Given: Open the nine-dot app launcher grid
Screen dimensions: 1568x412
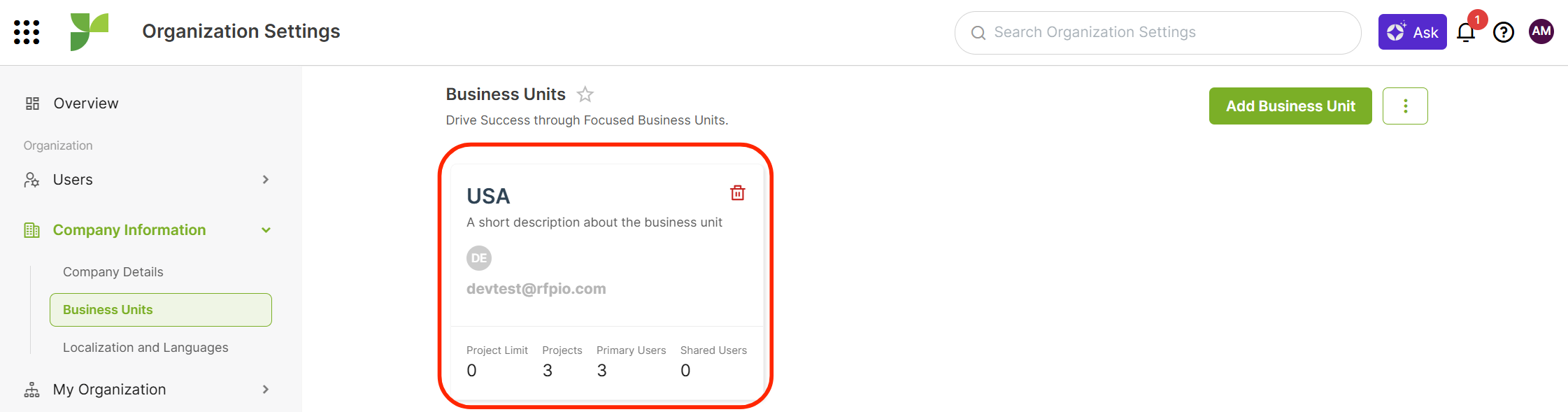Looking at the screenshot, I should (x=27, y=32).
